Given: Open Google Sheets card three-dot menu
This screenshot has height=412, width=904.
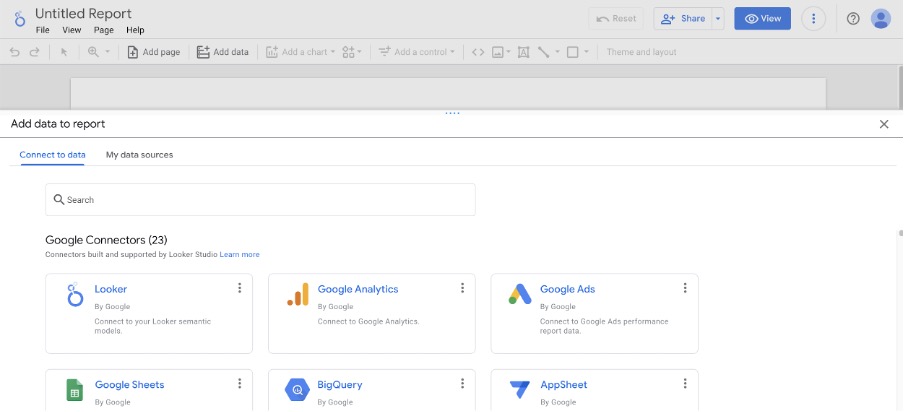Looking at the screenshot, I should [x=239, y=384].
